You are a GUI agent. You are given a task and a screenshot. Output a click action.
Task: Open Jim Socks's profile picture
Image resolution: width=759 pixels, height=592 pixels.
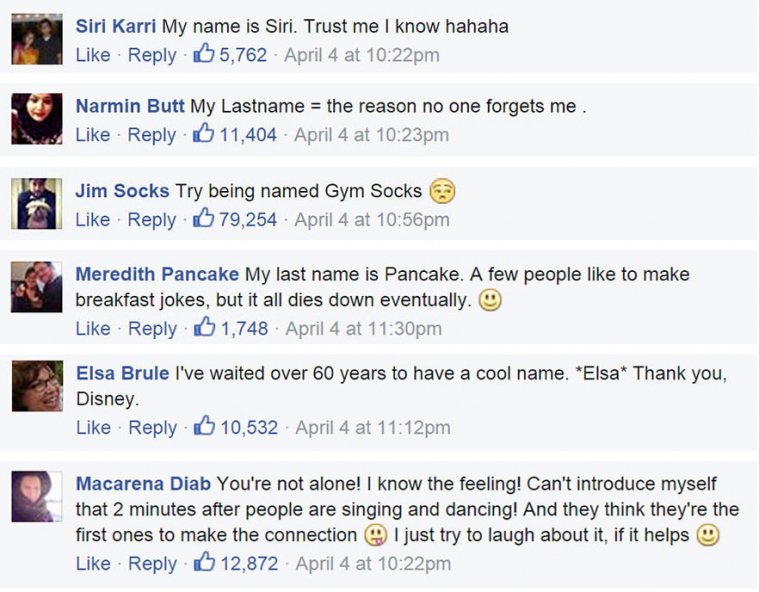tap(37, 205)
